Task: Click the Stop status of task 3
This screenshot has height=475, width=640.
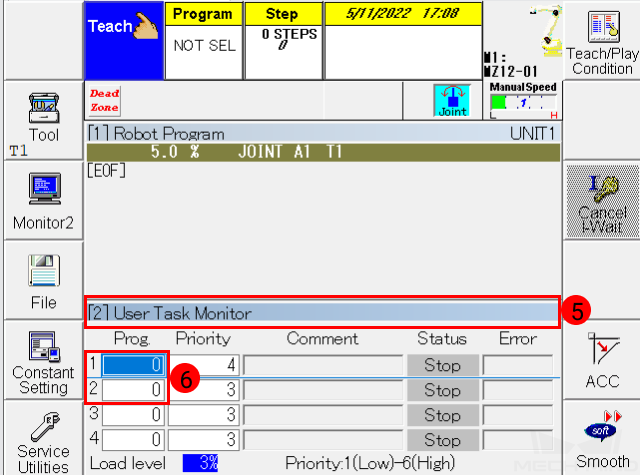Action: pos(443,415)
